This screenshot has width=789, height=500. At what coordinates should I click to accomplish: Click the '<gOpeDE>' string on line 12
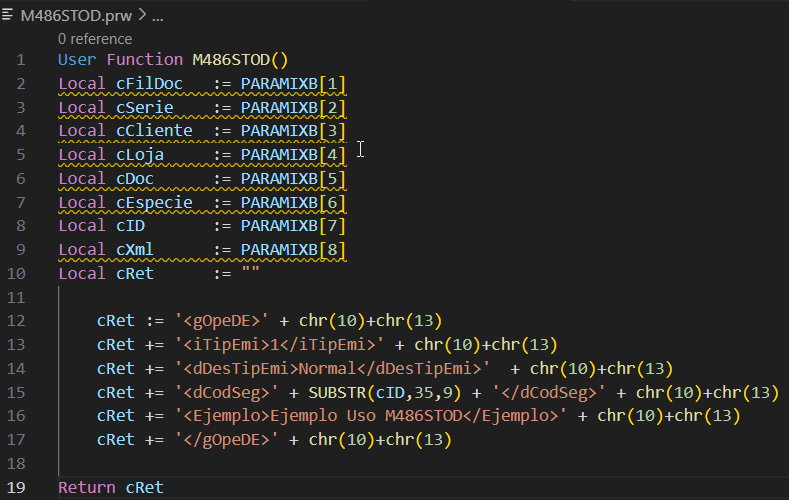(x=221, y=321)
